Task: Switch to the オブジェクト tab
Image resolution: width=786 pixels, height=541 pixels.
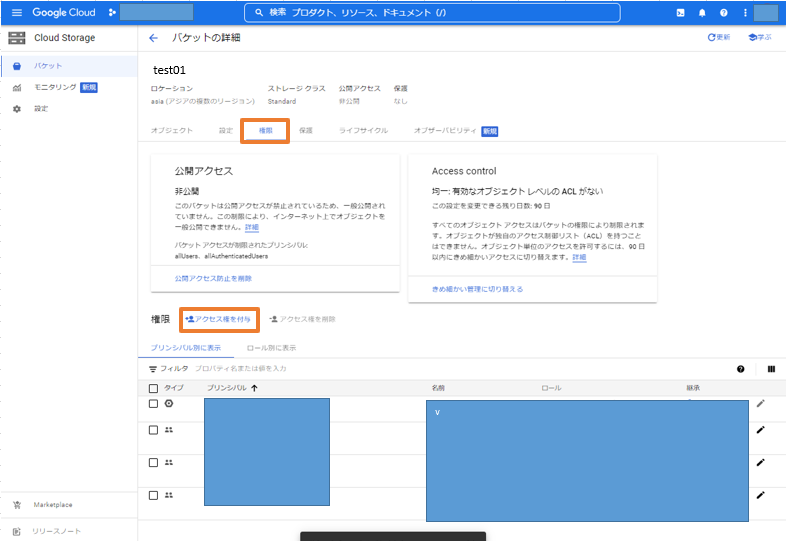Action: coord(171,130)
